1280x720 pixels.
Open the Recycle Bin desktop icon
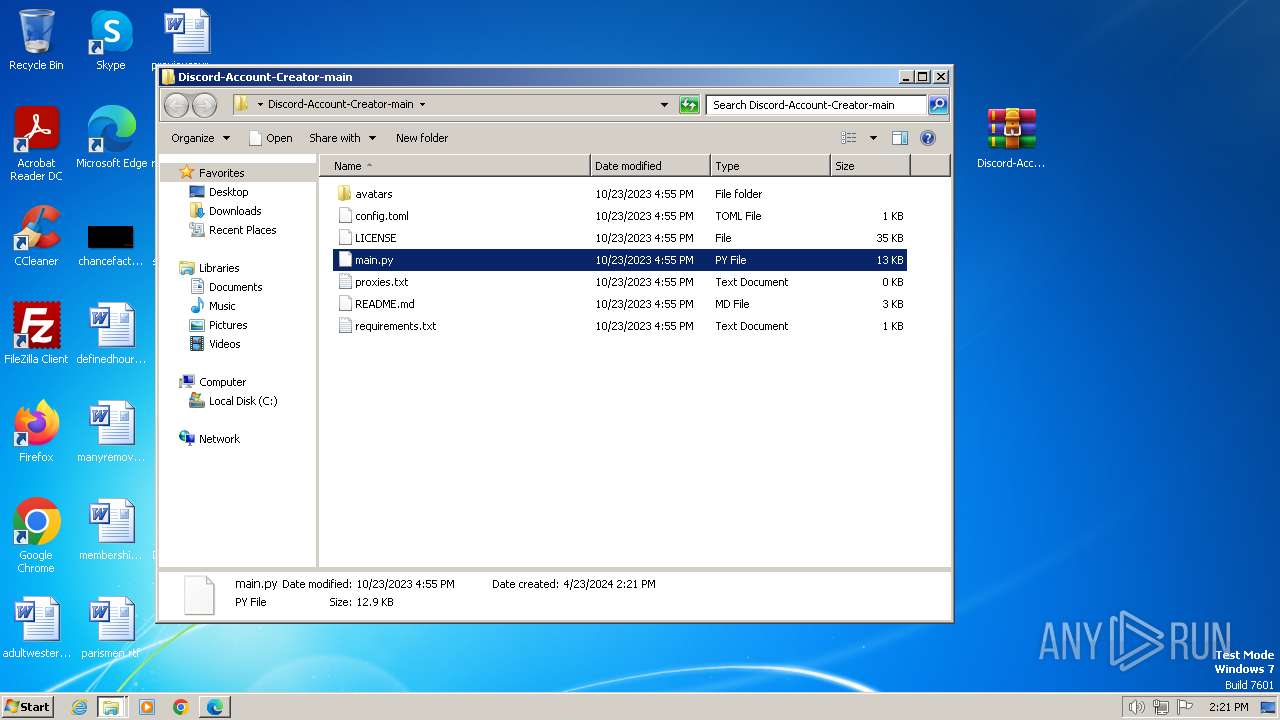click(x=36, y=41)
